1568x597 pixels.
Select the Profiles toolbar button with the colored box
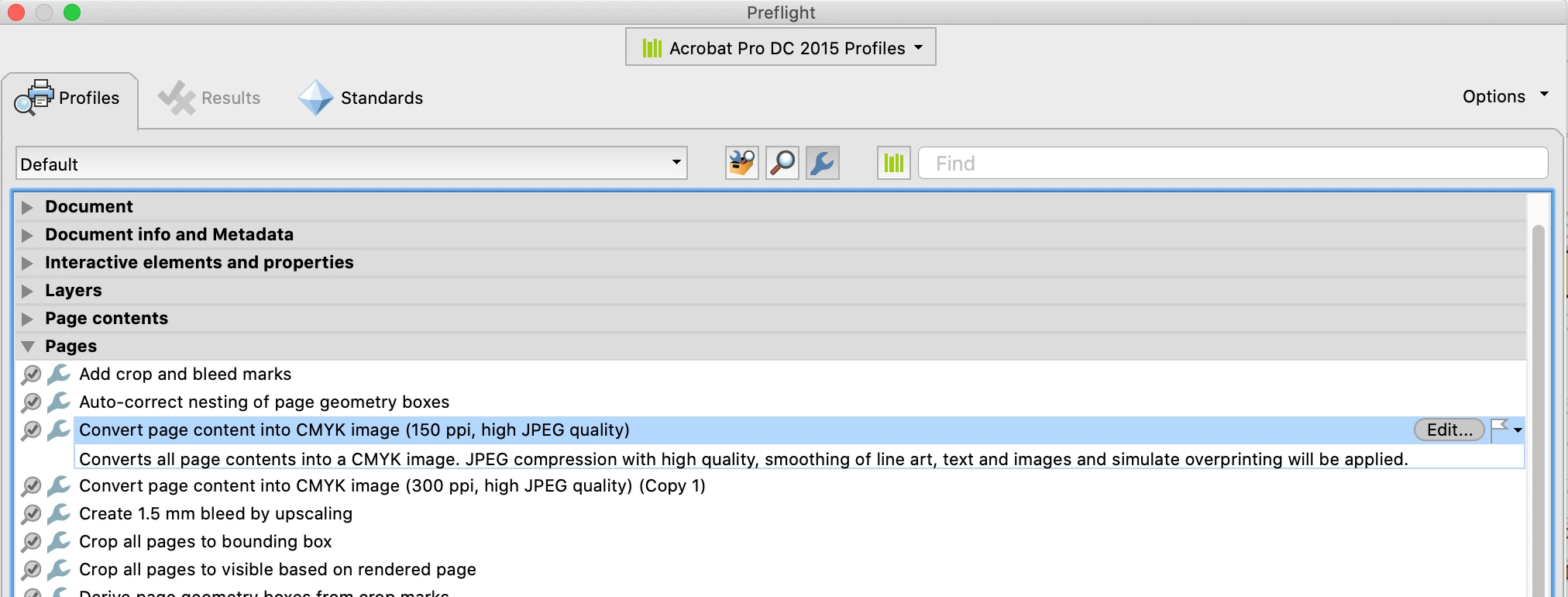pyautogui.click(x=741, y=163)
